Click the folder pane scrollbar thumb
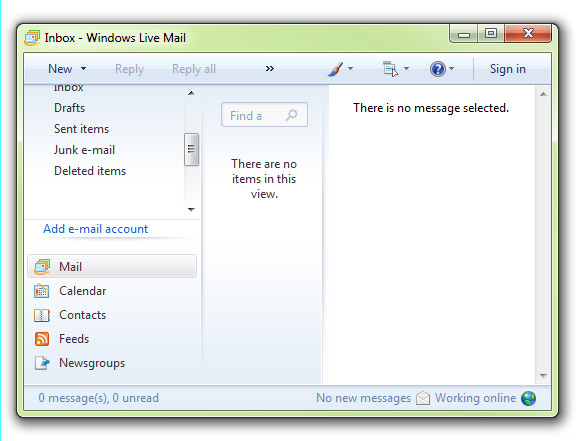 [x=191, y=149]
